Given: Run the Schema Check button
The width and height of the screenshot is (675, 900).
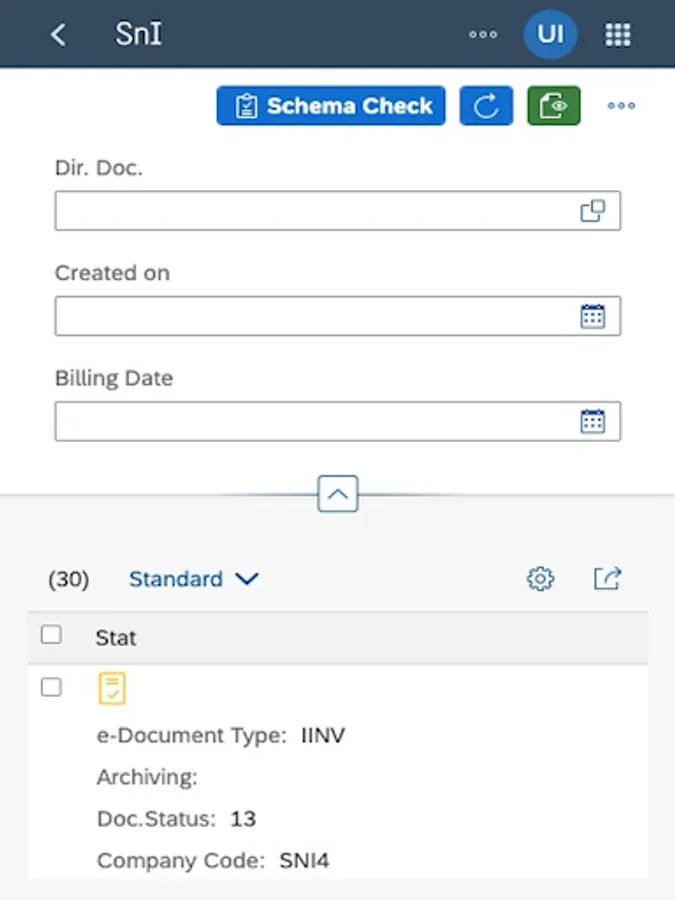Looking at the screenshot, I should [331, 106].
